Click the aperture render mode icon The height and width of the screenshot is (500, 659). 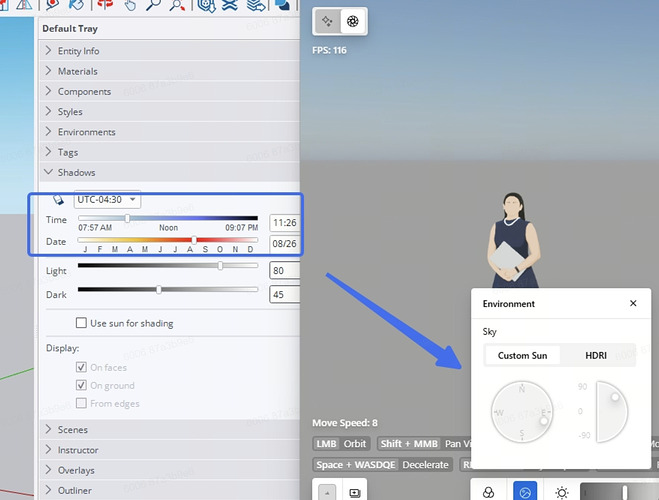click(353, 21)
